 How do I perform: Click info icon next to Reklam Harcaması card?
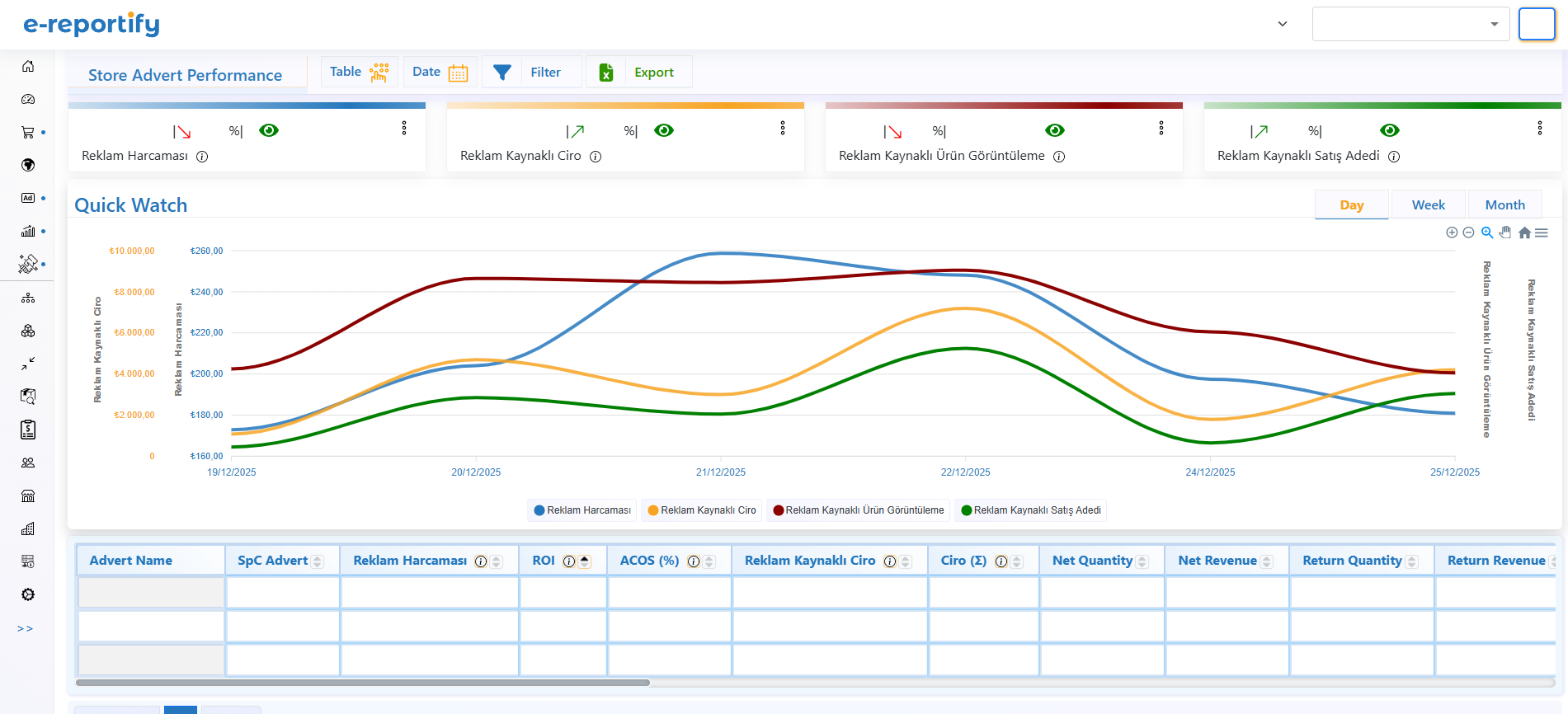coord(202,157)
